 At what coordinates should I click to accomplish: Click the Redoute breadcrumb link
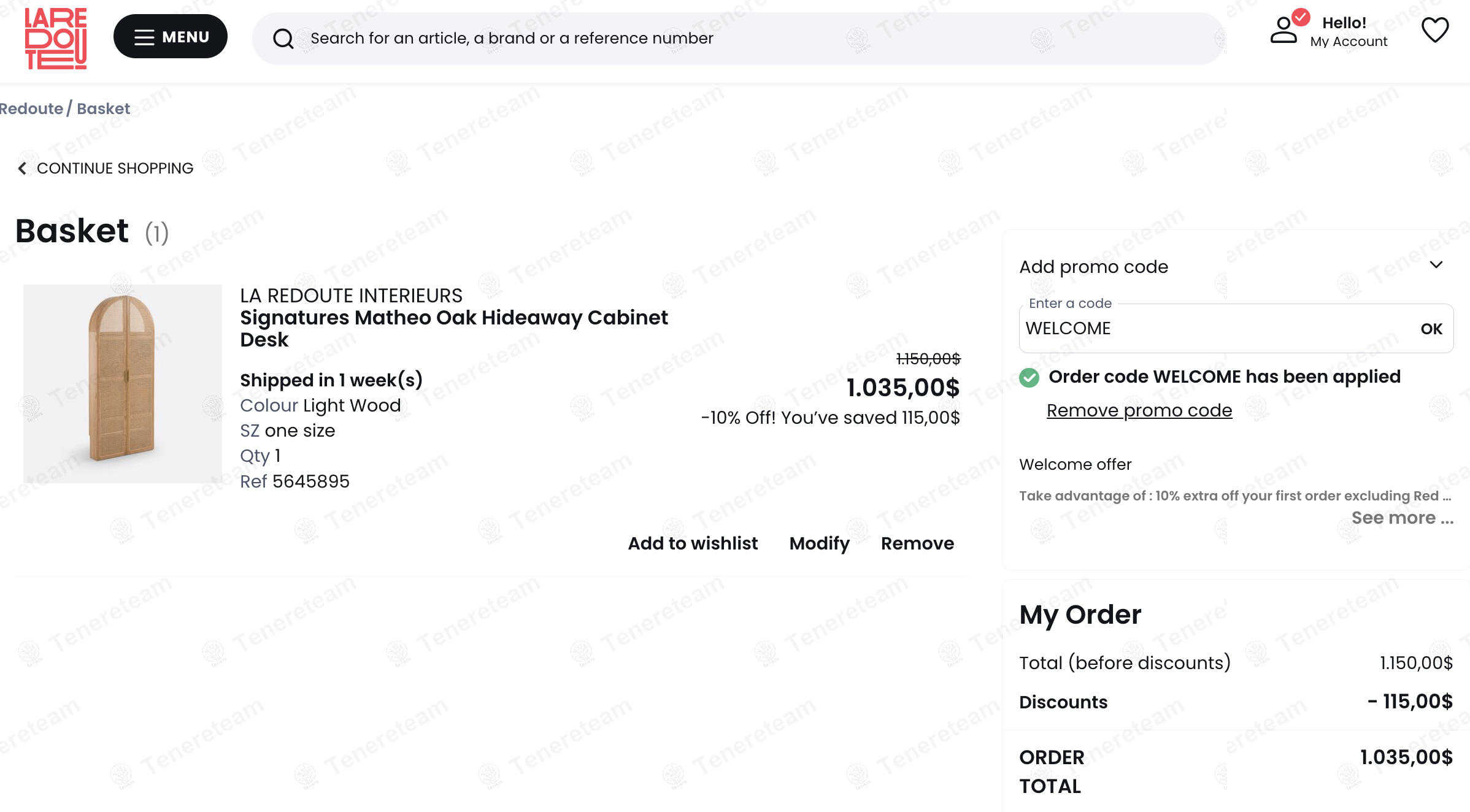tap(31, 109)
